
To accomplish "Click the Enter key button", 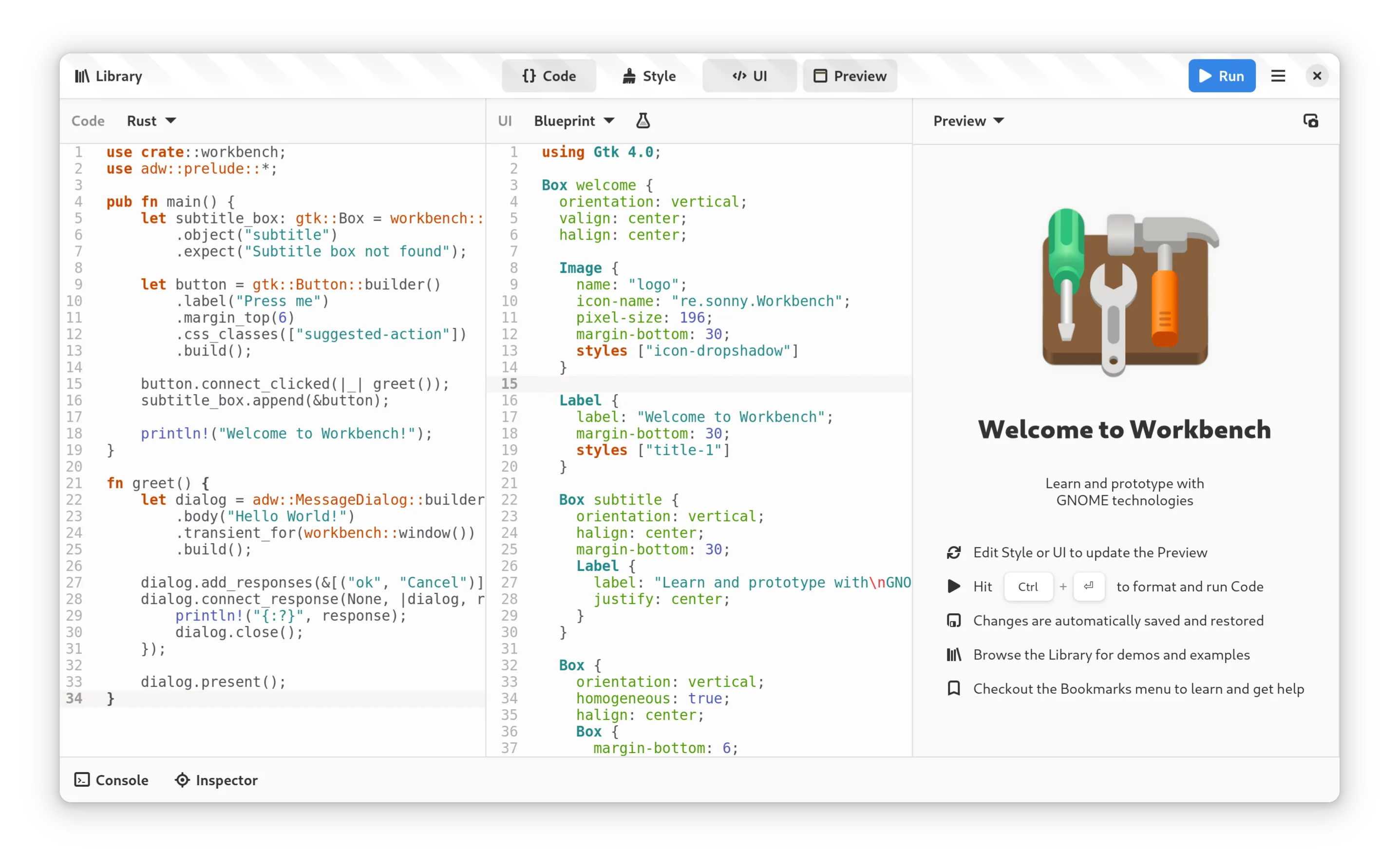I will click(1088, 586).
